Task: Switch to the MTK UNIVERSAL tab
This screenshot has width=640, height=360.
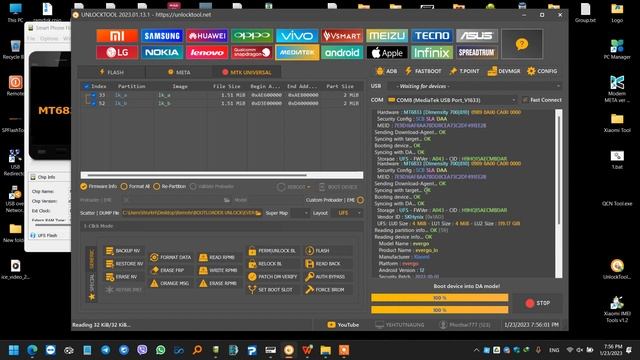Action: (x=247, y=72)
